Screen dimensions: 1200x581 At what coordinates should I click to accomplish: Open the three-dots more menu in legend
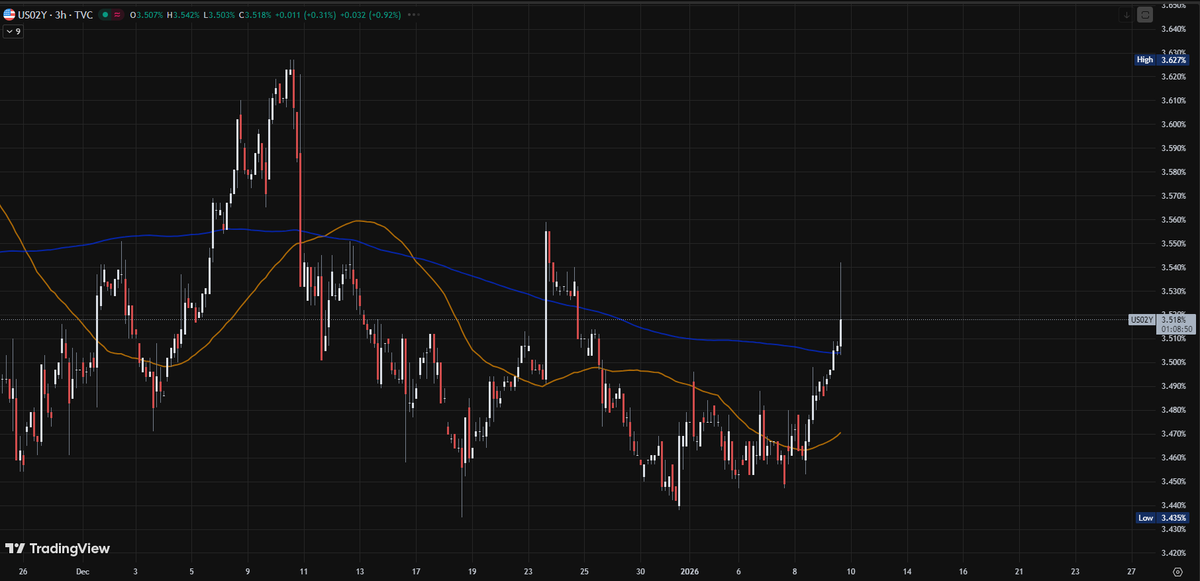pyautogui.click(x=413, y=16)
